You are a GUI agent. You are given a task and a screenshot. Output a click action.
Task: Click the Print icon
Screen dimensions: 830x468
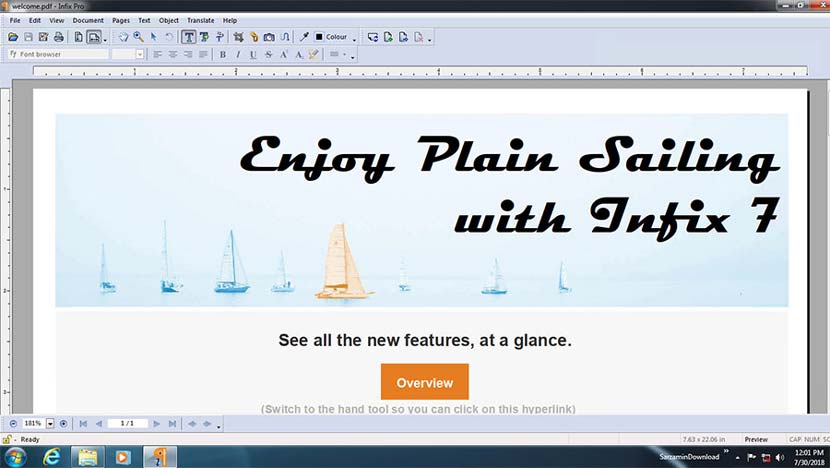[x=59, y=37]
